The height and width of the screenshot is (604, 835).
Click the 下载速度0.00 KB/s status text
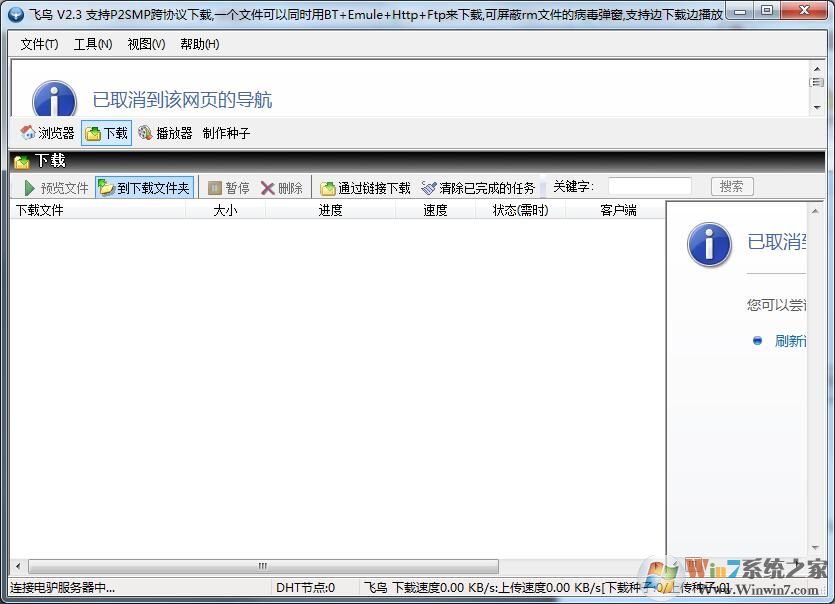tap(444, 587)
